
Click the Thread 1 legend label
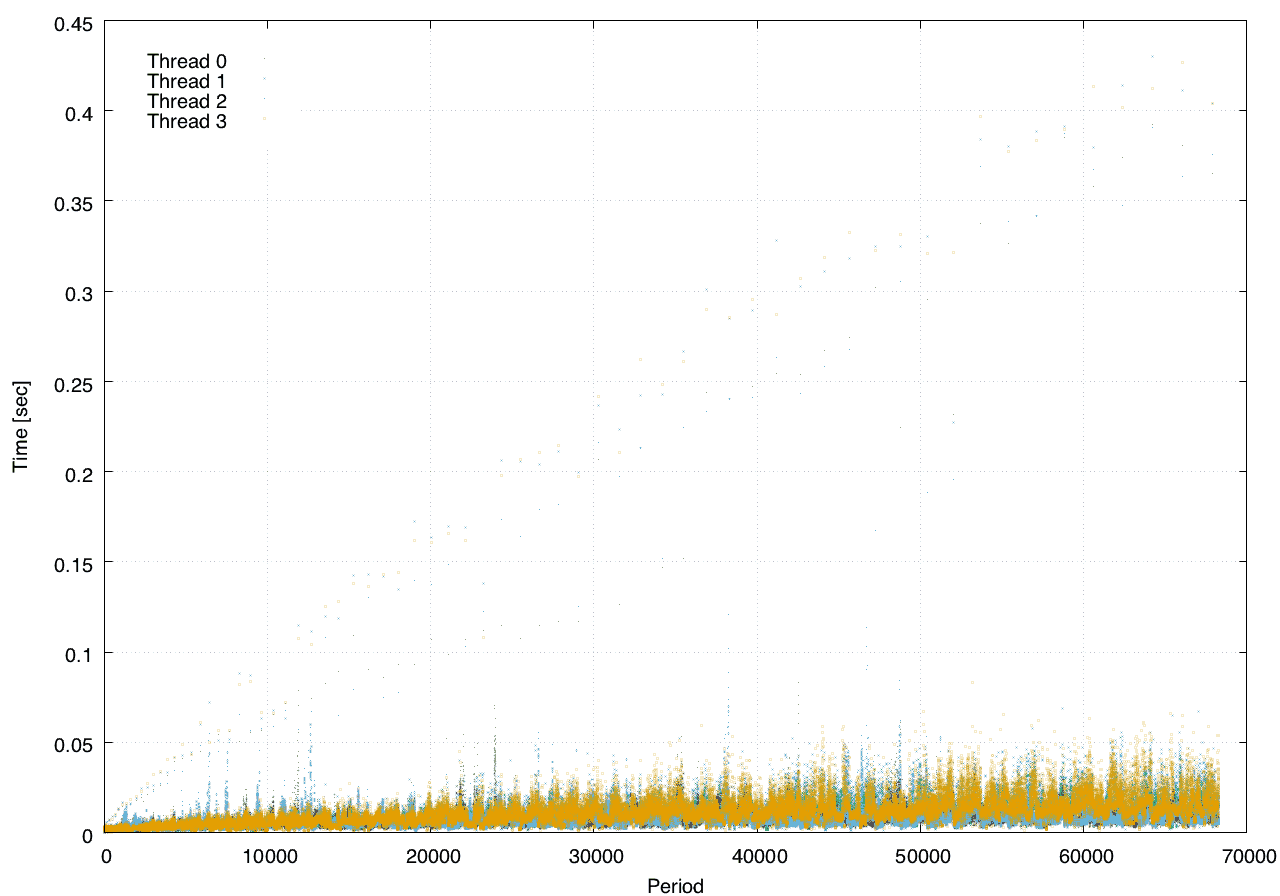187,82
